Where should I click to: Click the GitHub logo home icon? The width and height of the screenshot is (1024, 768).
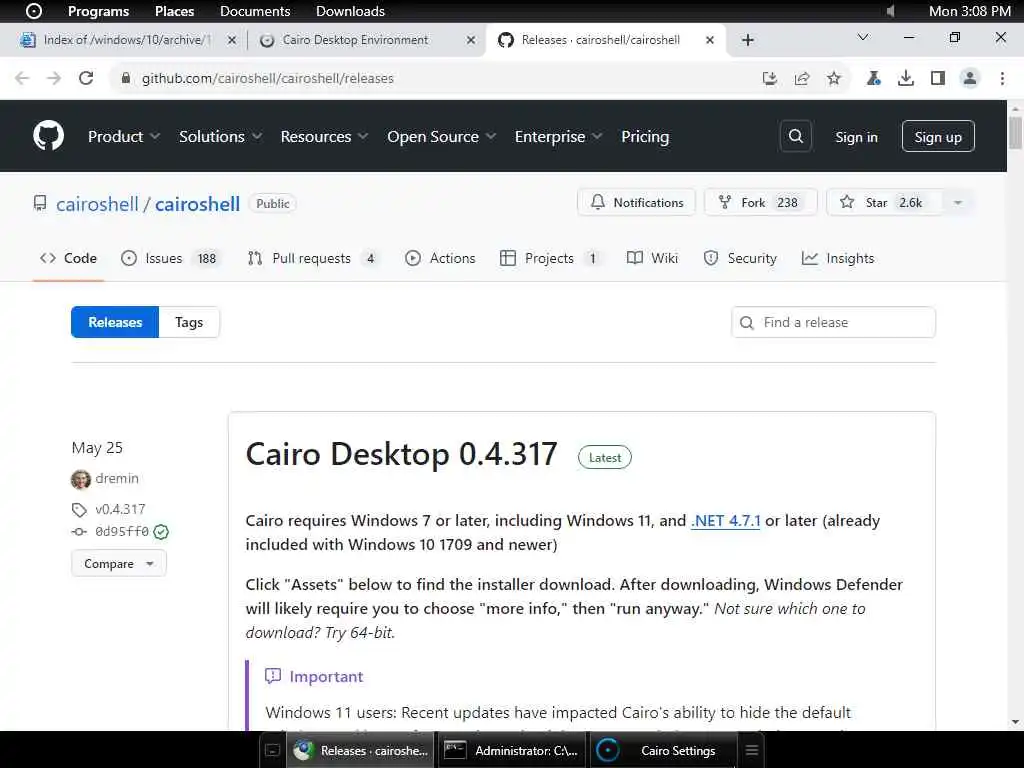[x=48, y=136]
